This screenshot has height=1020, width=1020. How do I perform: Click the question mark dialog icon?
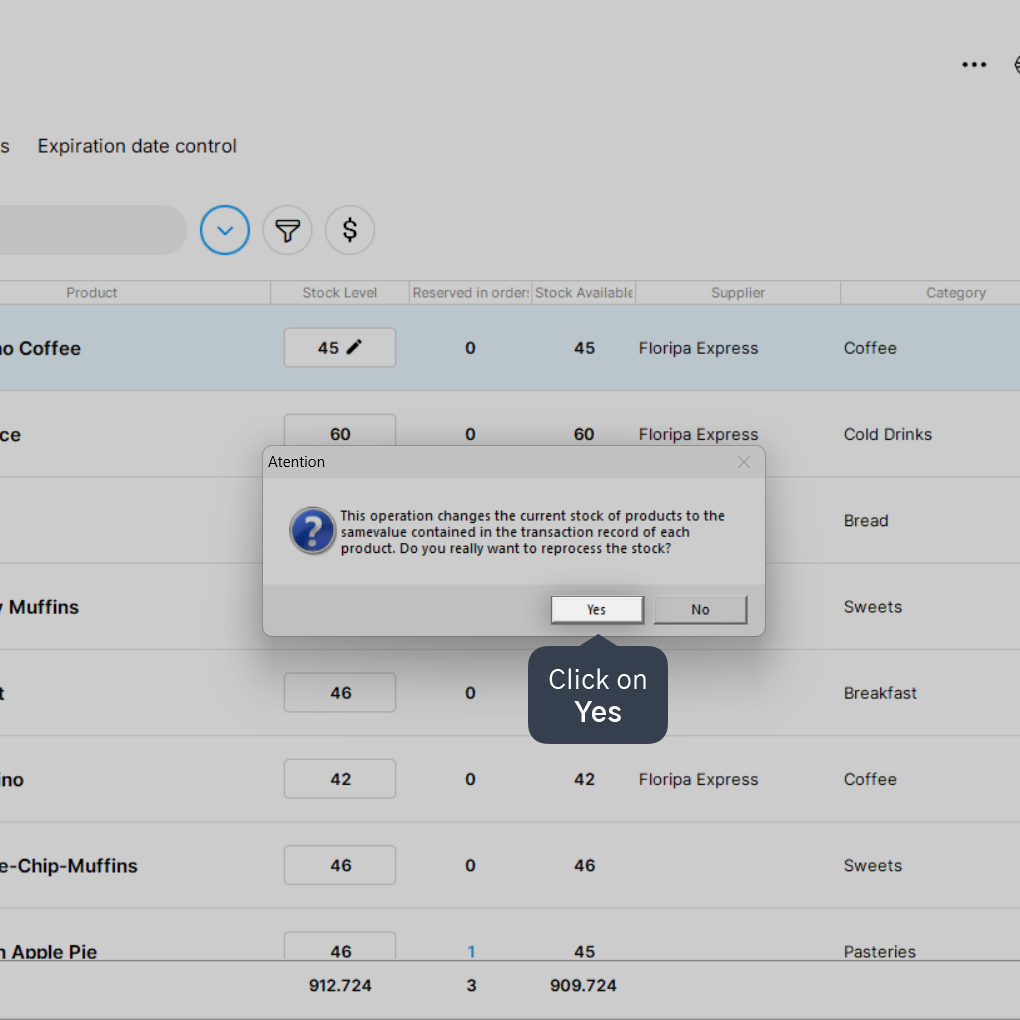[x=313, y=531]
